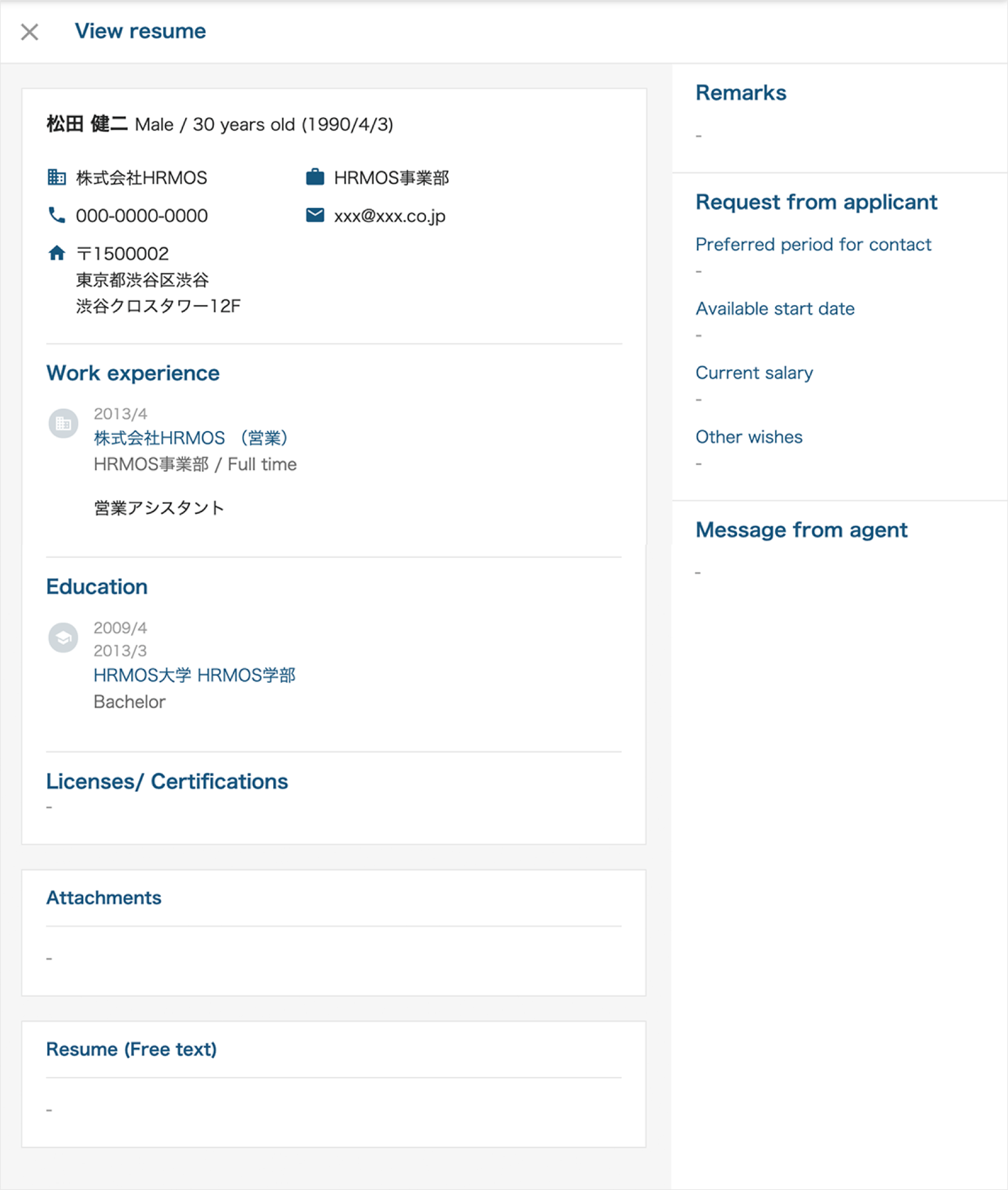This screenshot has width=1008, height=1190.
Task: Click the home address icon
Action: [57, 253]
